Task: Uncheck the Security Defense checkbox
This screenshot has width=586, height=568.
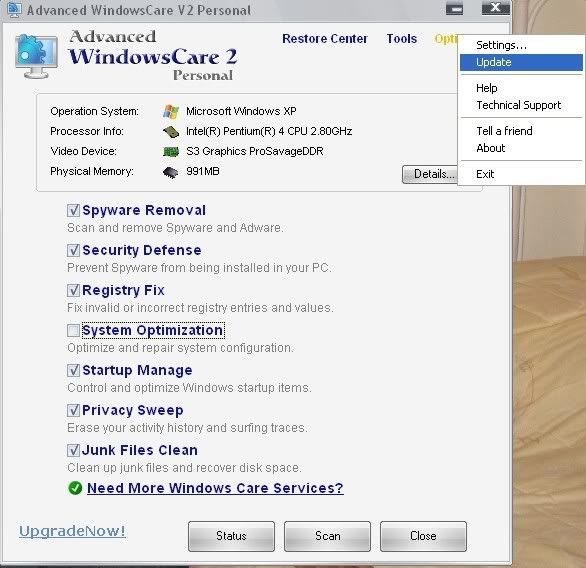Action: 73,250
